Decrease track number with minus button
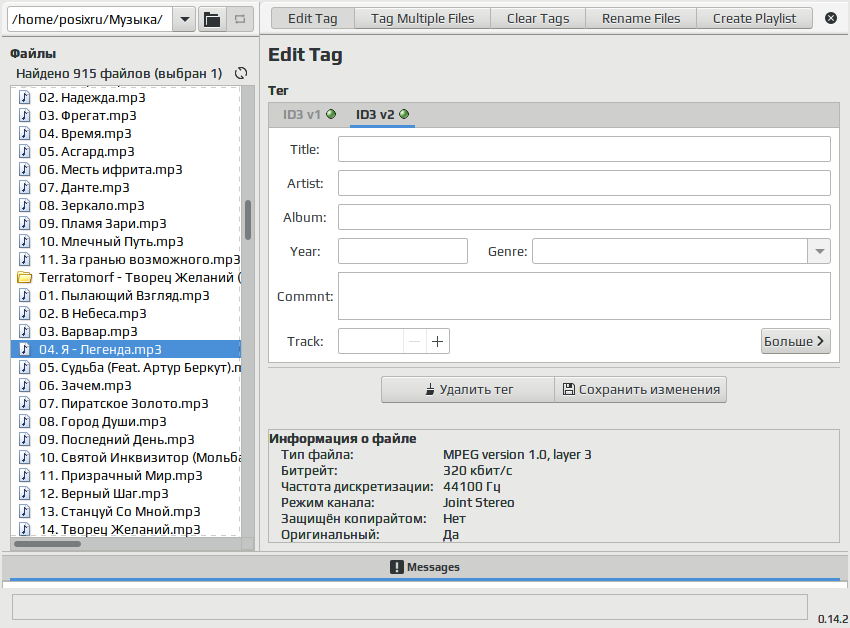This screenshot has height=628, width=850. tap(415, 341)
